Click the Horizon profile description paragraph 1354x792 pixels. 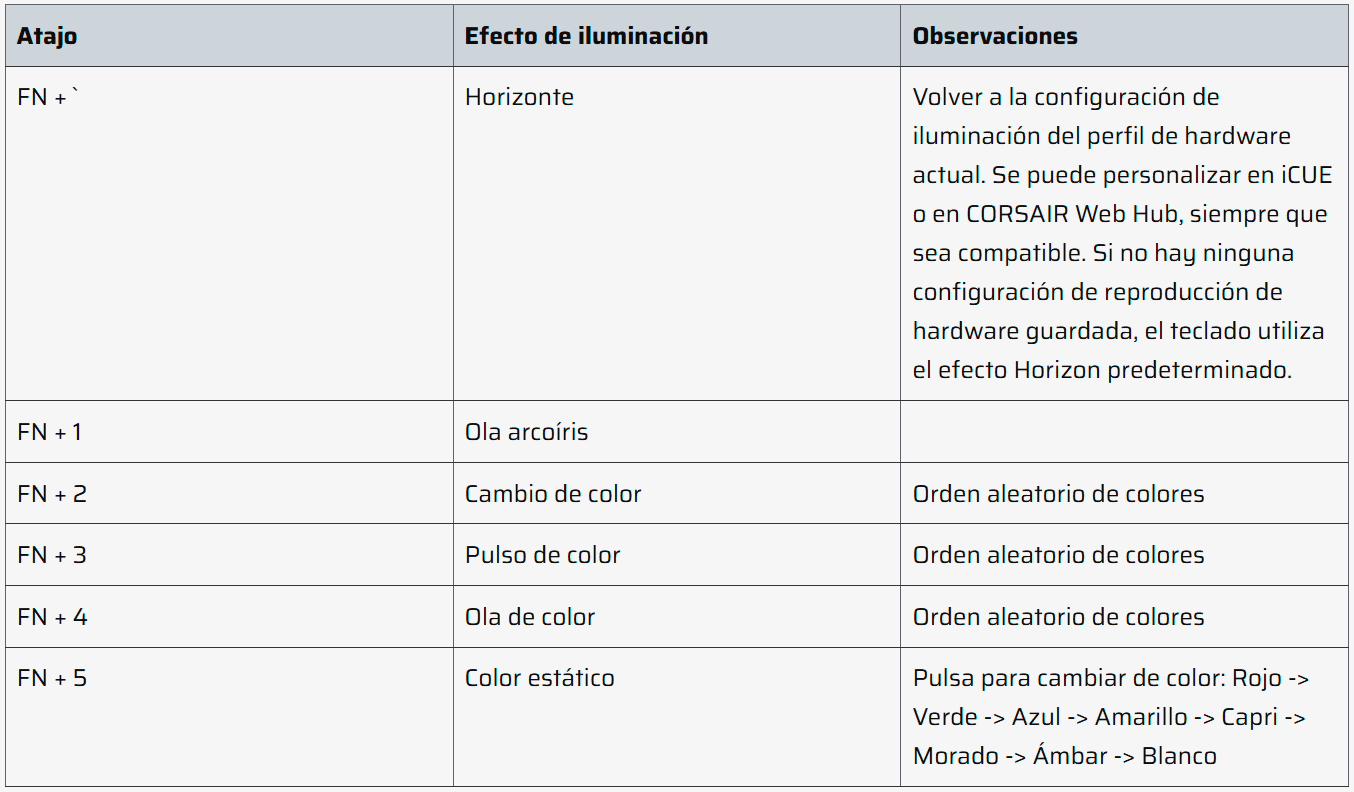click(x=1122, y=233)
